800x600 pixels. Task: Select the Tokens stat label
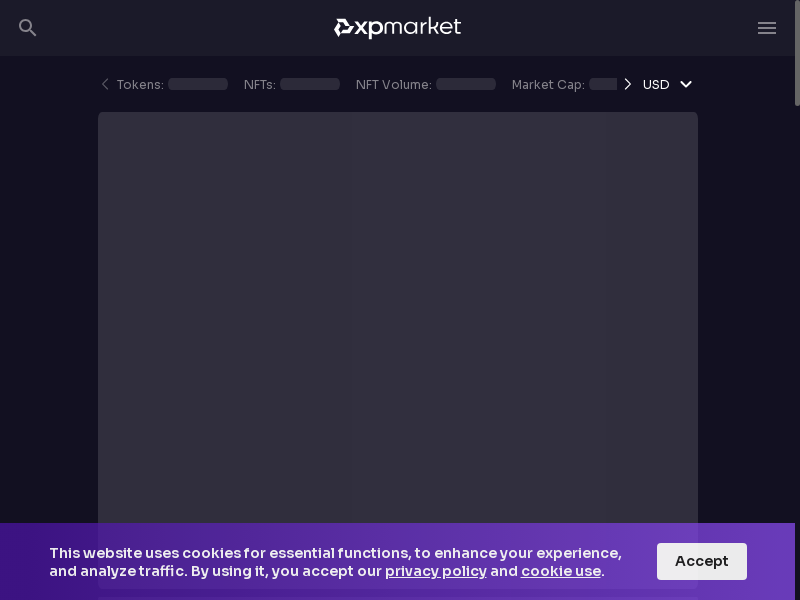point(140,85)
